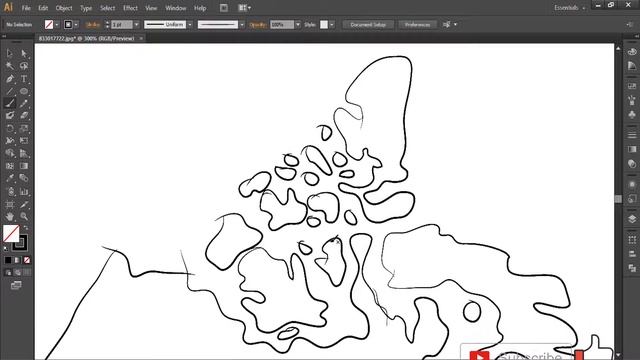The width and height of the screenshot is (640, 360).
Task: Select the Magic Wand tool
Action: 9,66
